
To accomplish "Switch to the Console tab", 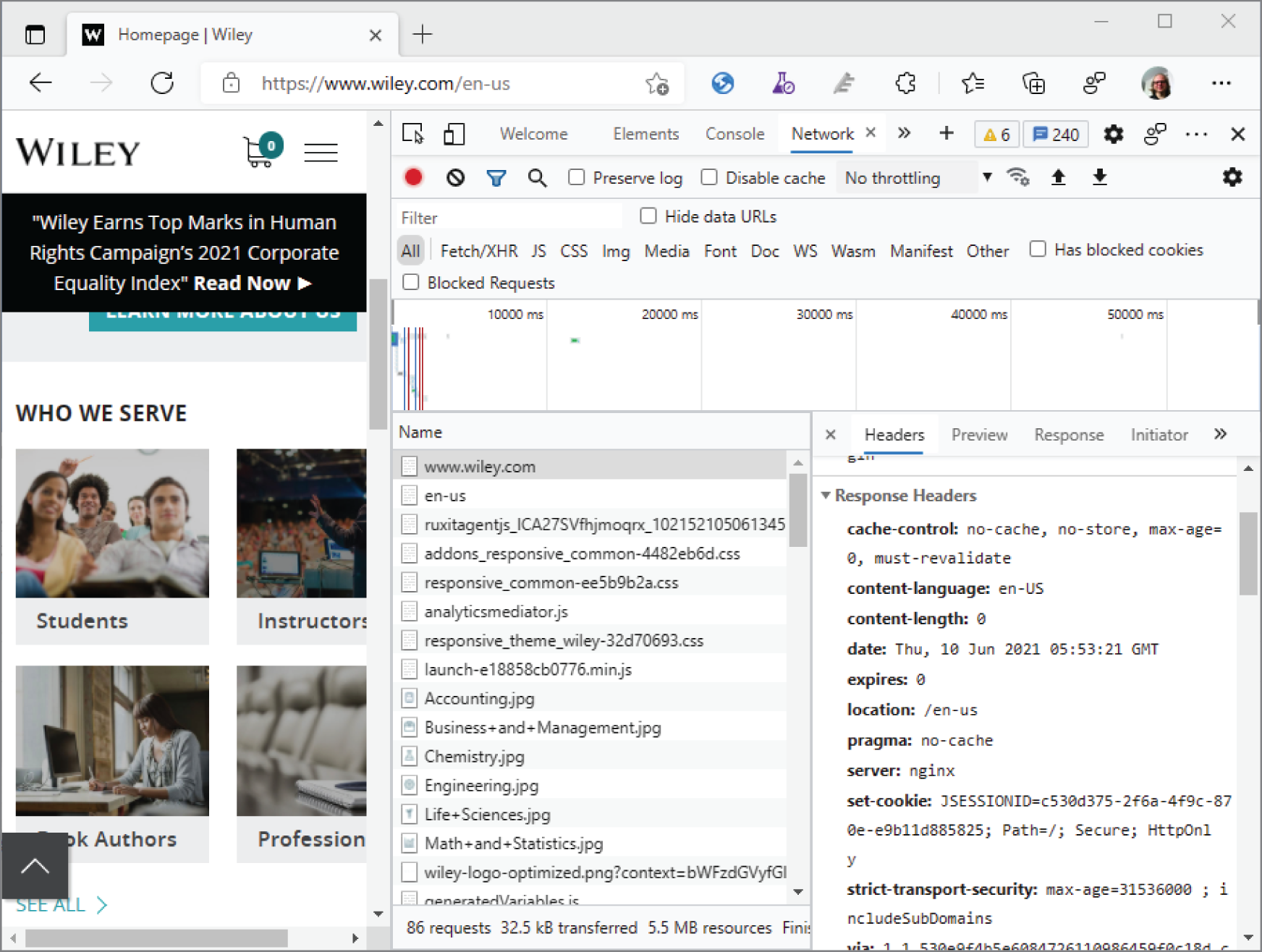I will pos(734,134).
